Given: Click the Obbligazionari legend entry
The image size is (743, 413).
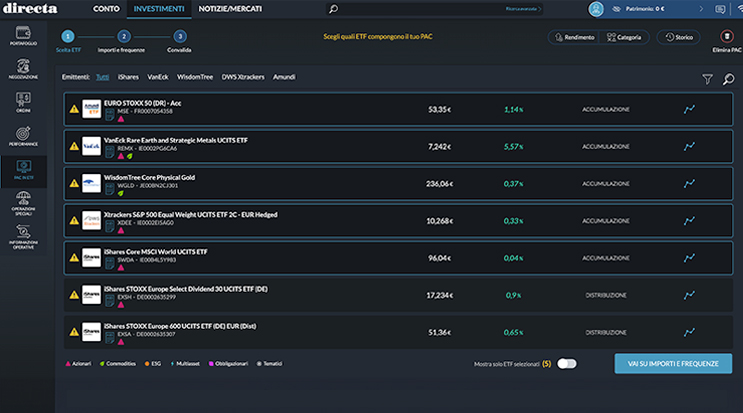Looking at the screenshot, I should click(x=228, y=364).
